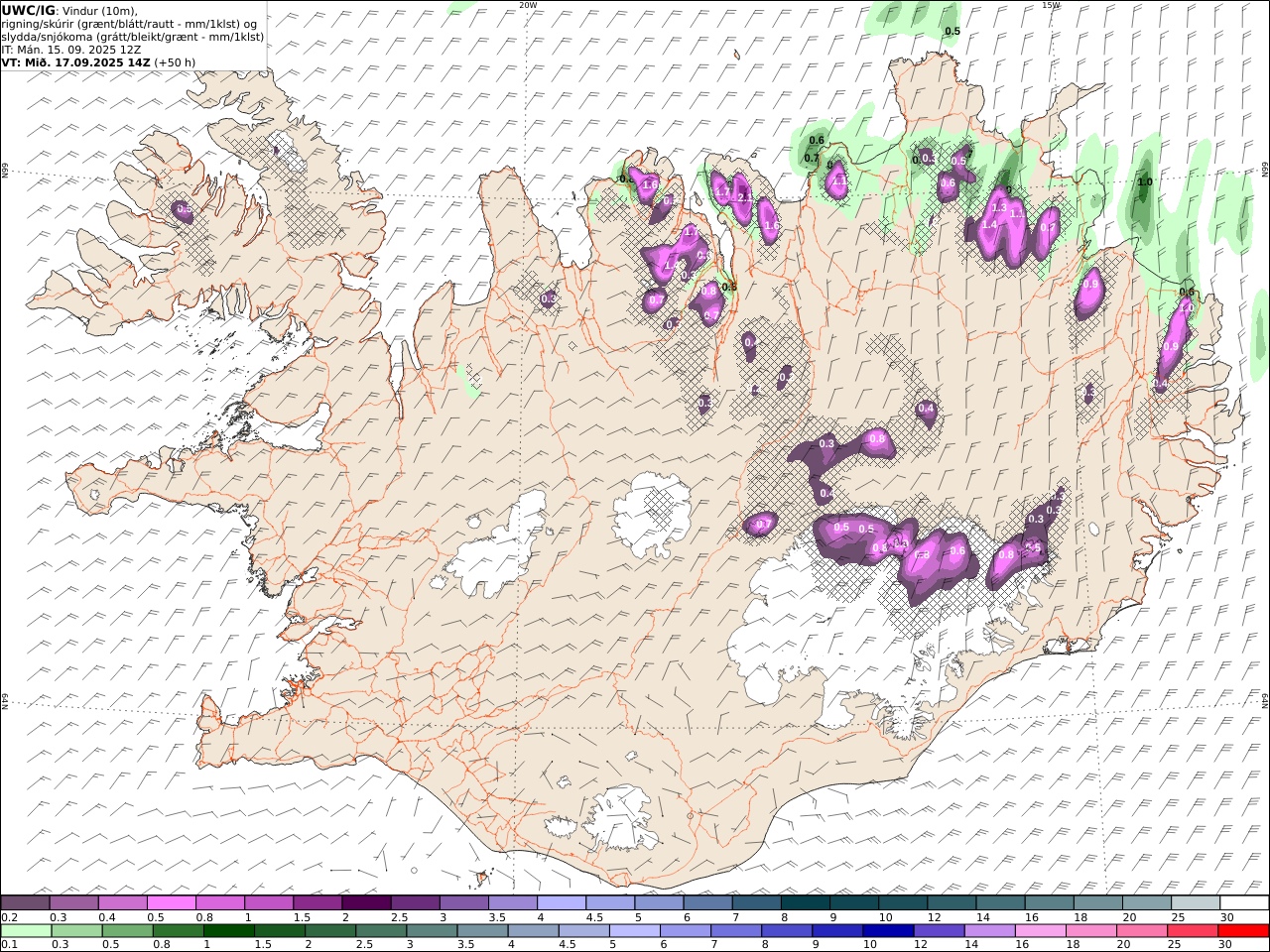
Task: Click the snow legend swatch starting at 3
Action: coord(462,903)
